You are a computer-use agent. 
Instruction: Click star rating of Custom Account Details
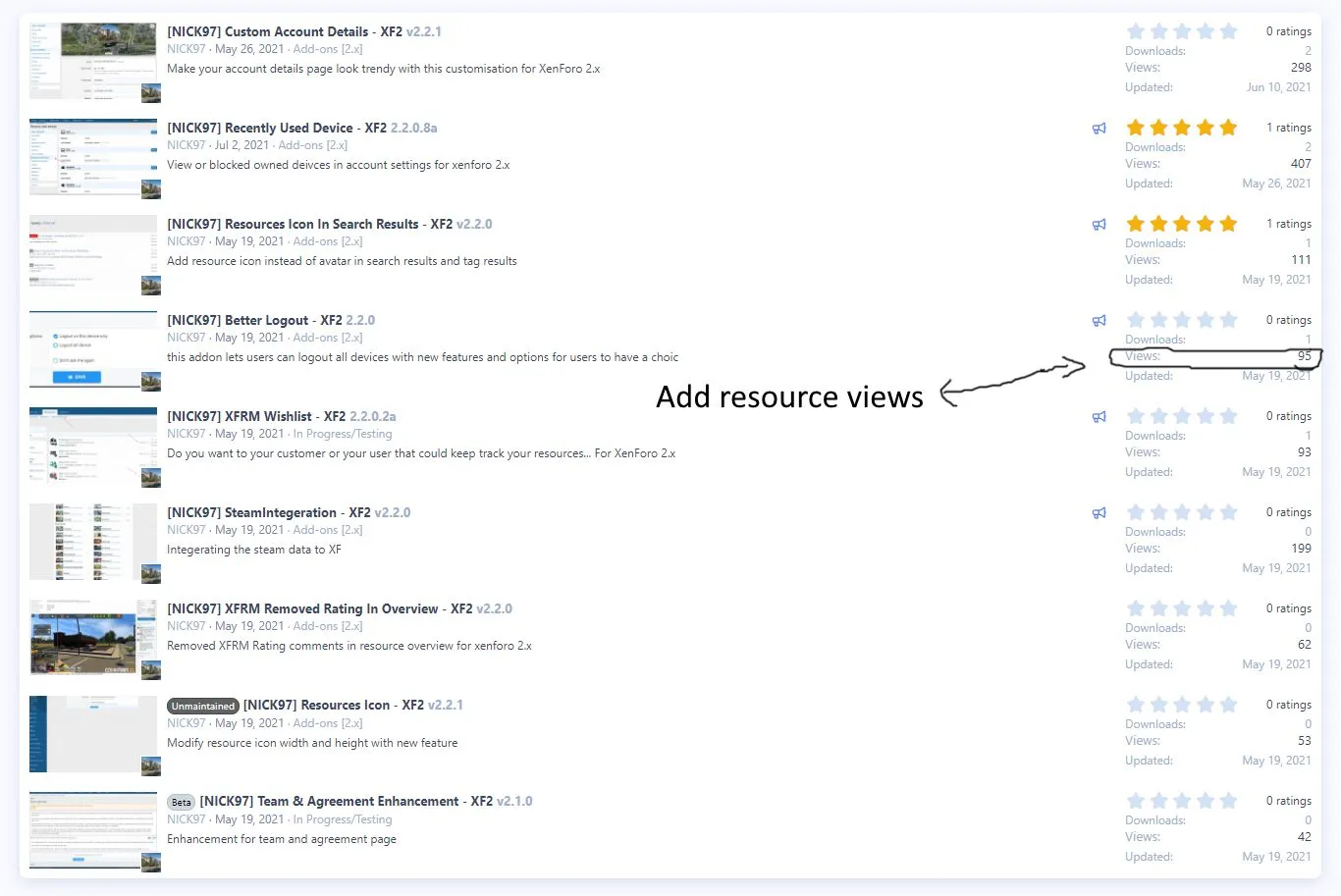point(1181,31)
